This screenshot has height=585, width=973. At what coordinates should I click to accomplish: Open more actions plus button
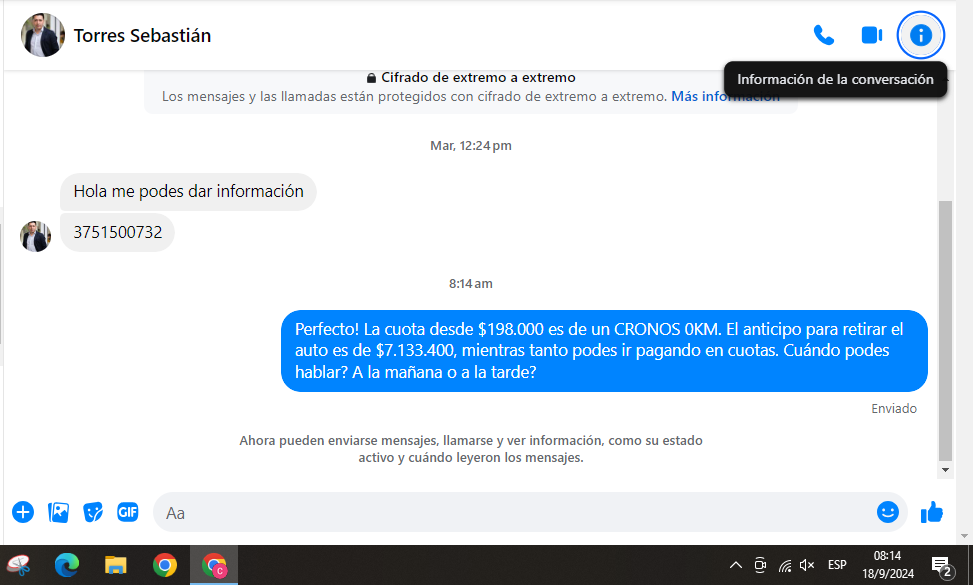click(23, 512)
